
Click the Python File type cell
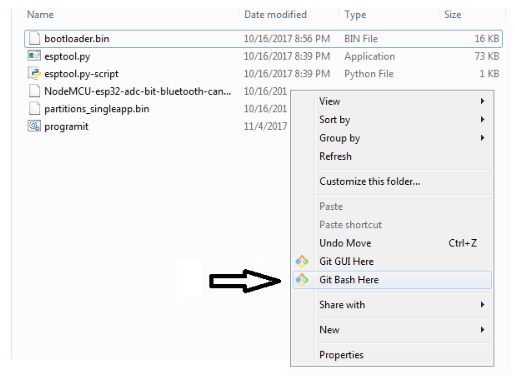pyautogui.click(x=369, y=74)
